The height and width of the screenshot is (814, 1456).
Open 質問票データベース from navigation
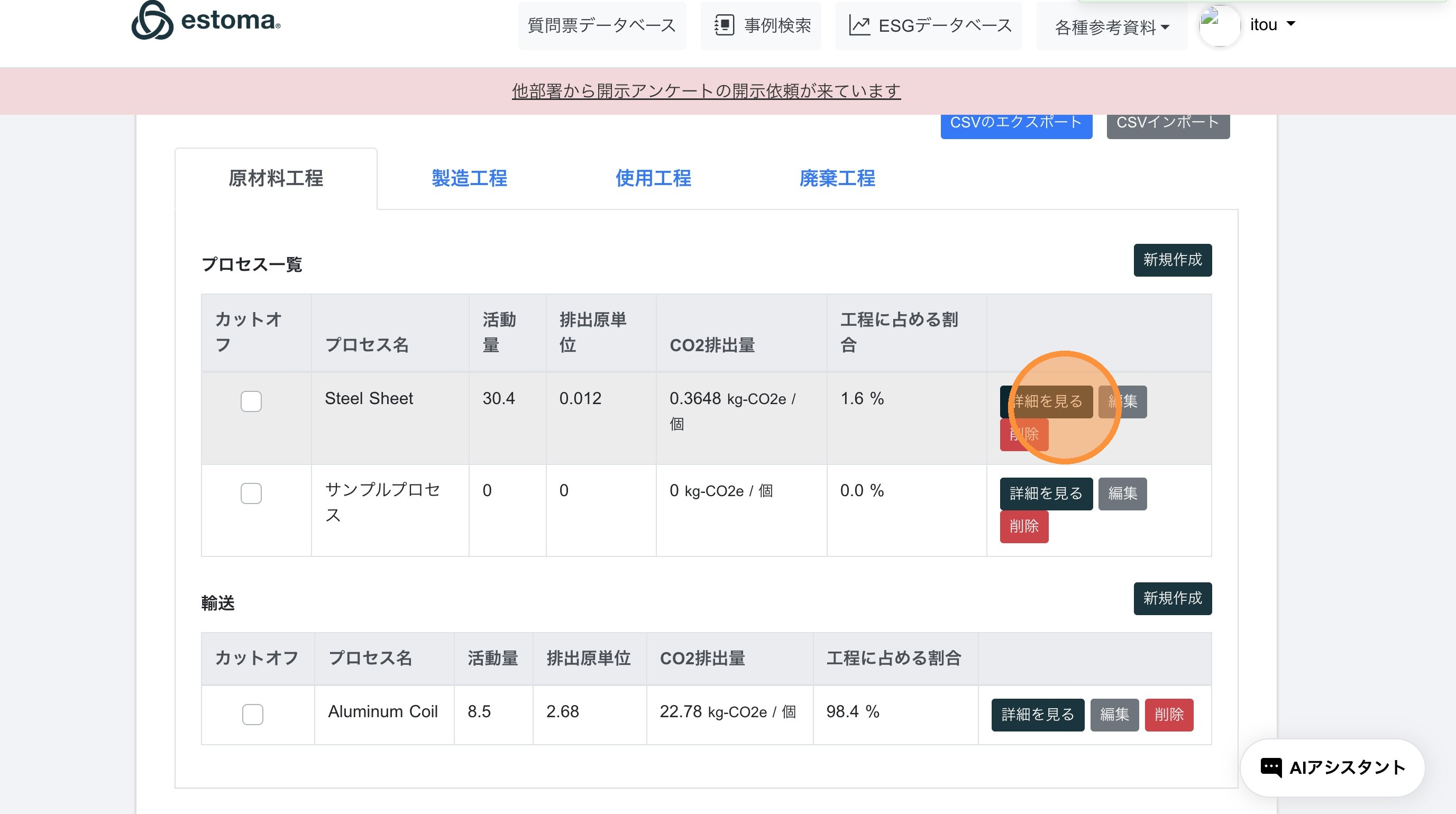pos(601,25)
